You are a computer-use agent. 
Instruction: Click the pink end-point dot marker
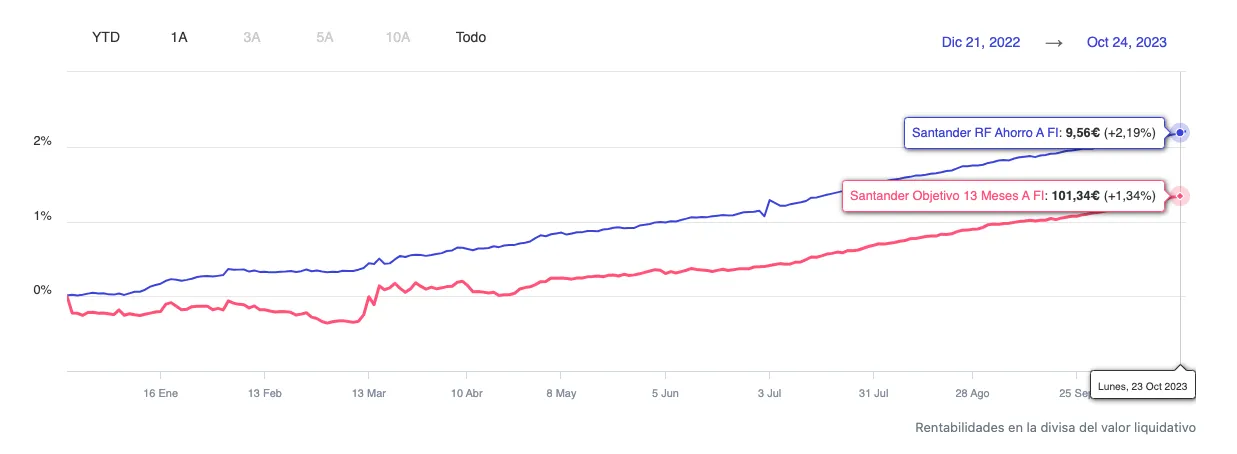(1181, 196)
